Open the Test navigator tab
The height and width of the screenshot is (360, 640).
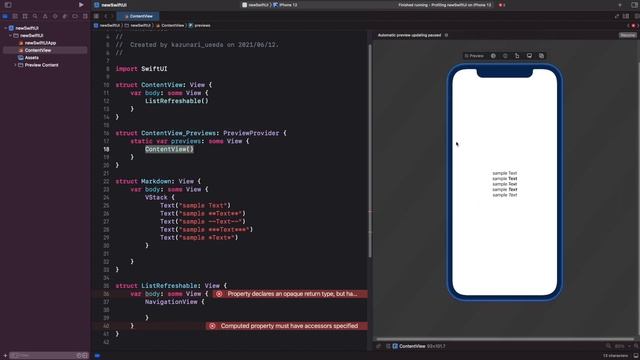pos(55,16)
